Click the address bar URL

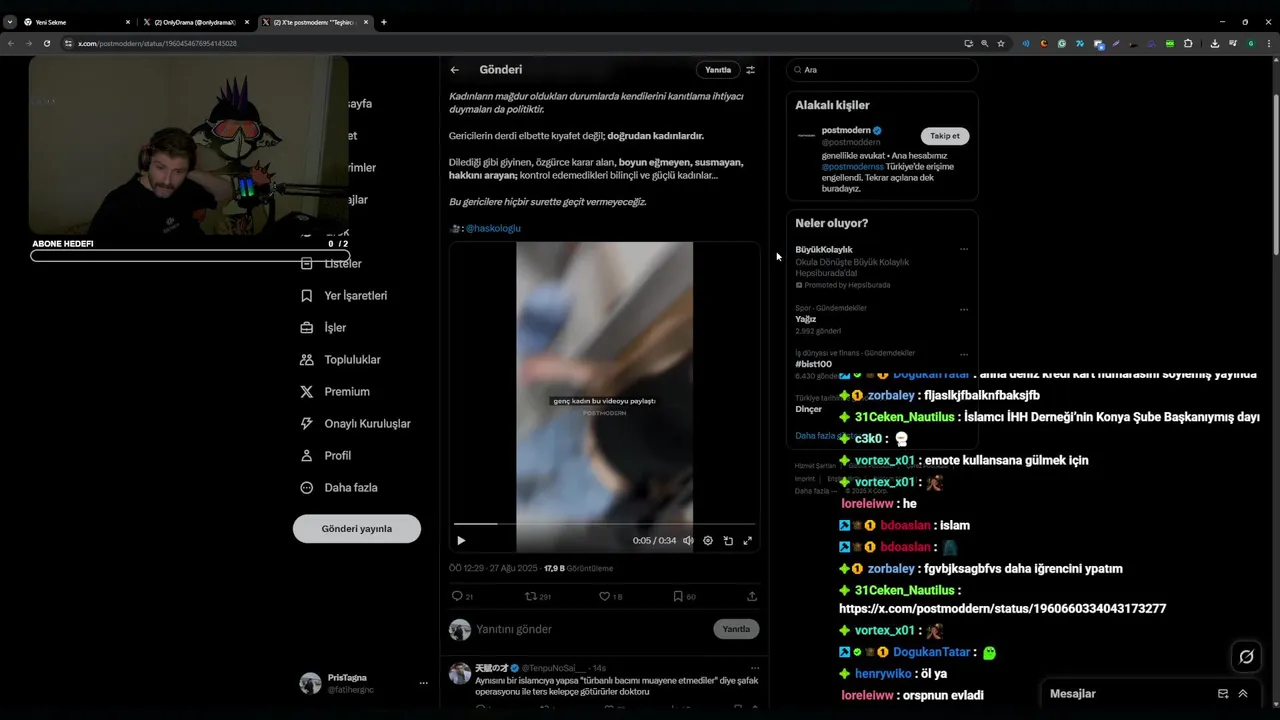pyautogui.click(x=157, y=44)
